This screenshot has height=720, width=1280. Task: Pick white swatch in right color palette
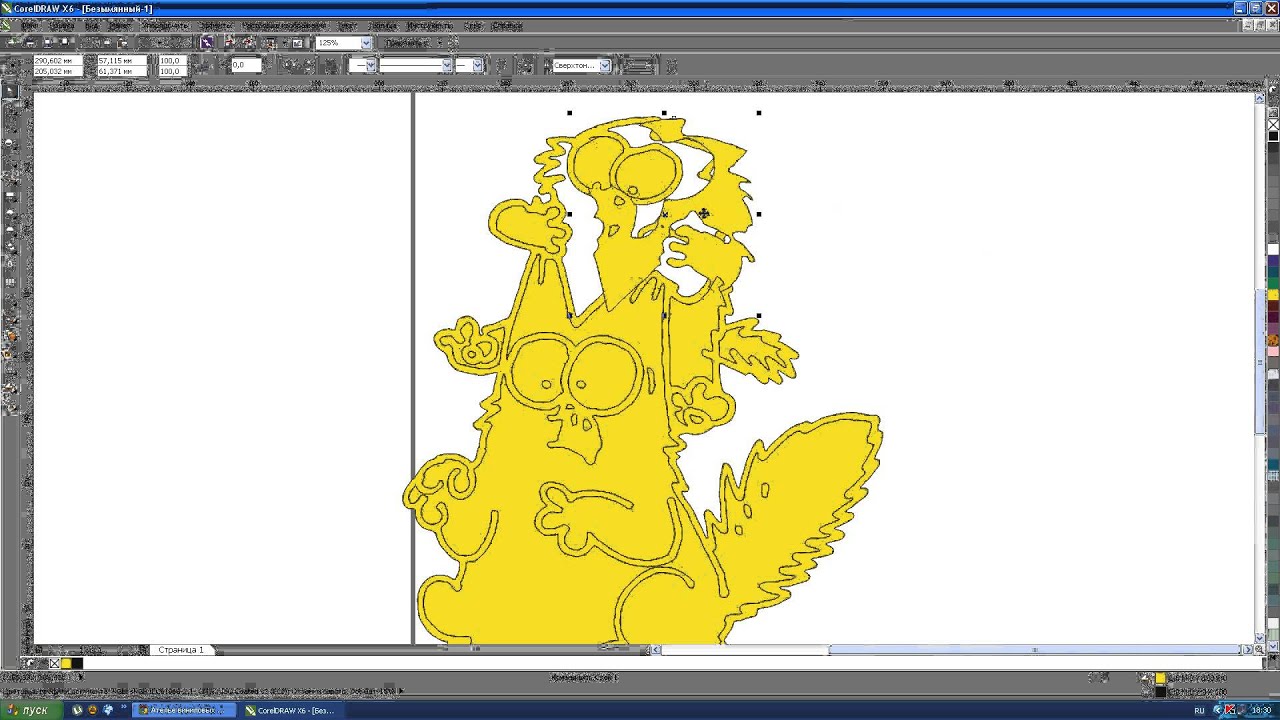click(1273, 249)
